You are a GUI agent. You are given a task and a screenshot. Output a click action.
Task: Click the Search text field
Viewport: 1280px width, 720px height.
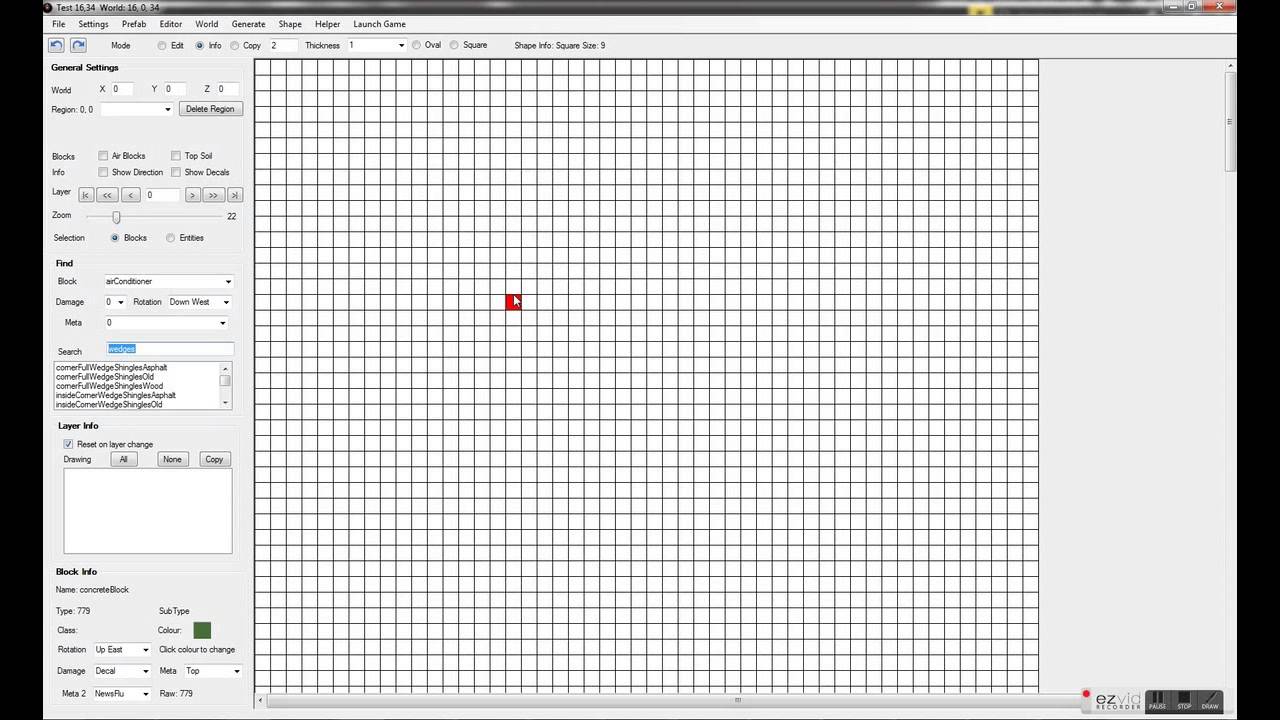[170, 349]
